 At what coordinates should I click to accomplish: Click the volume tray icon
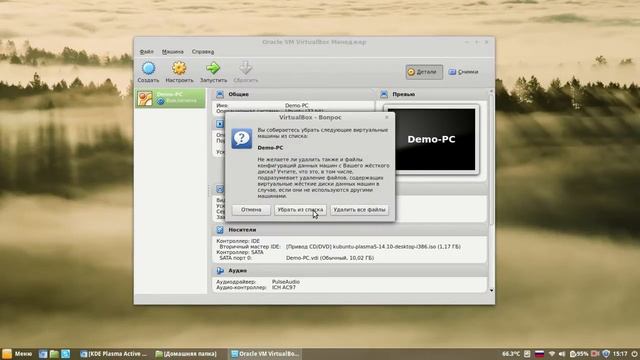pyautogui.click(x=562, y=354)
